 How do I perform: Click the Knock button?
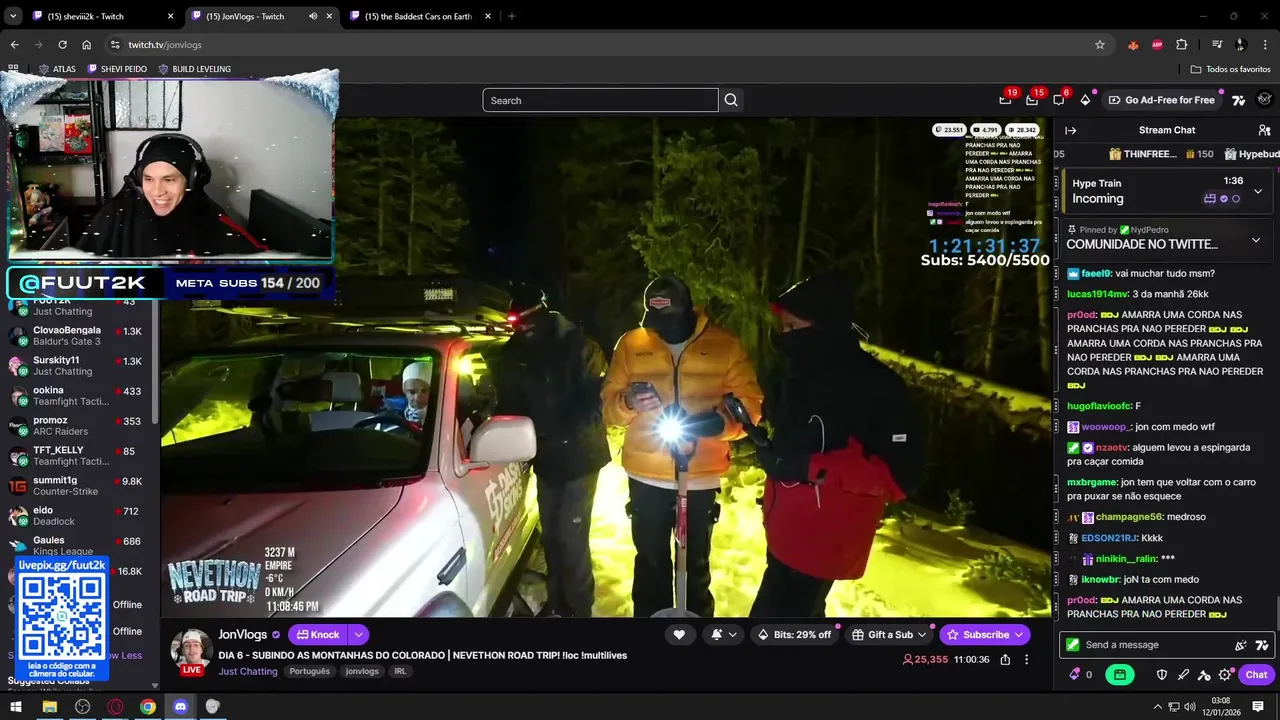coord(318,634)
